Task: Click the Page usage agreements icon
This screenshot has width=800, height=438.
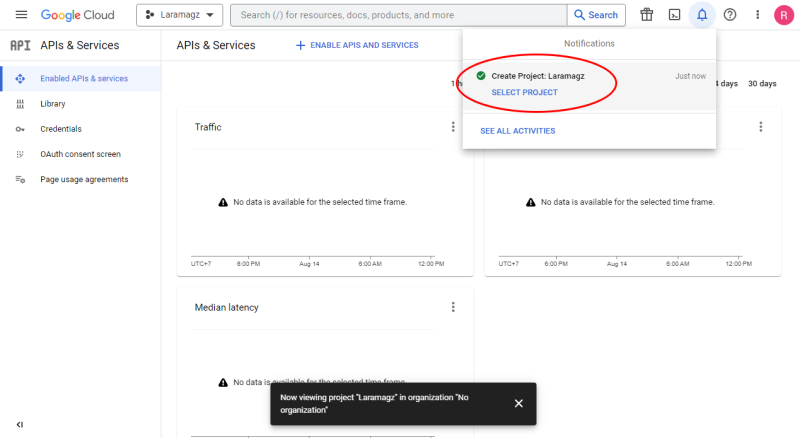Action: (x=20, y=179)
